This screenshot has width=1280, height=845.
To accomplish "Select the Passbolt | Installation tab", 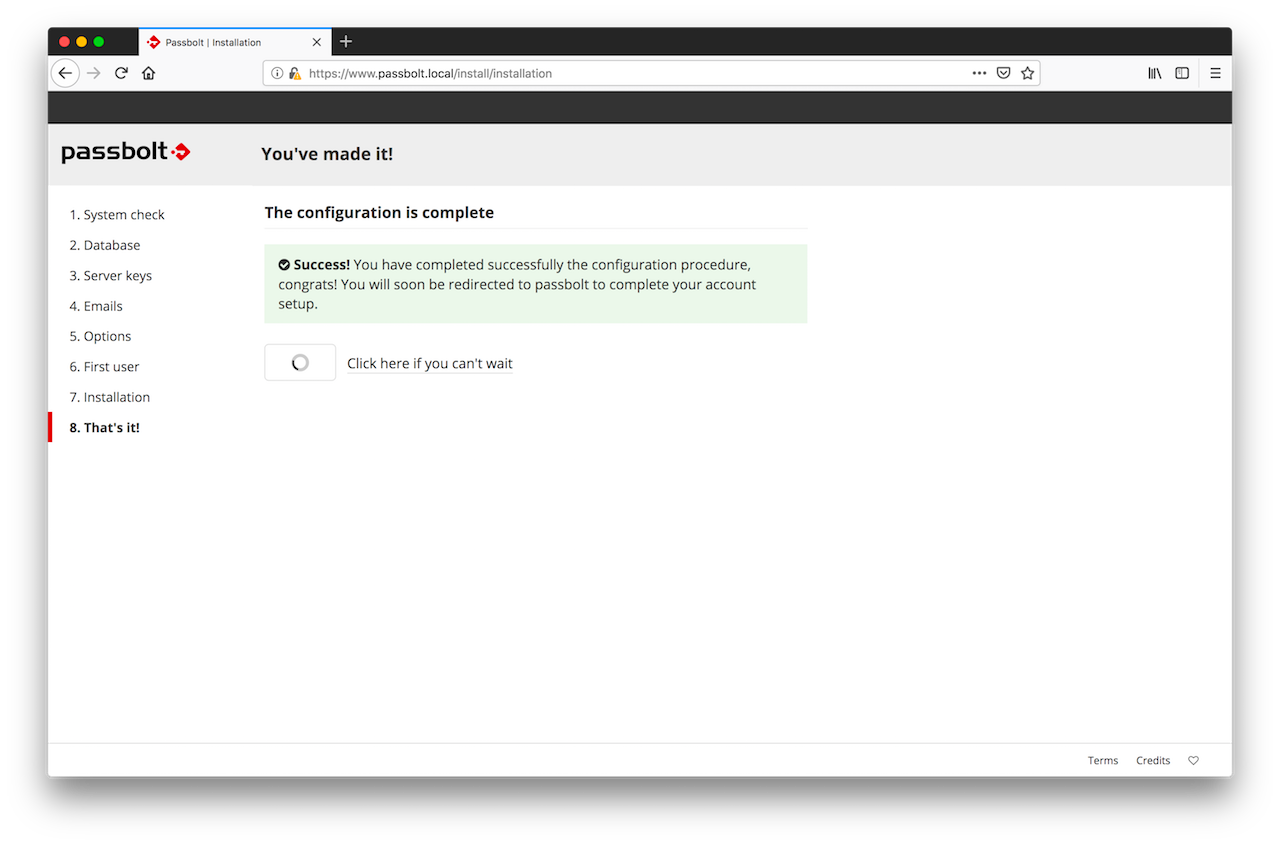I will click(235, 42).
